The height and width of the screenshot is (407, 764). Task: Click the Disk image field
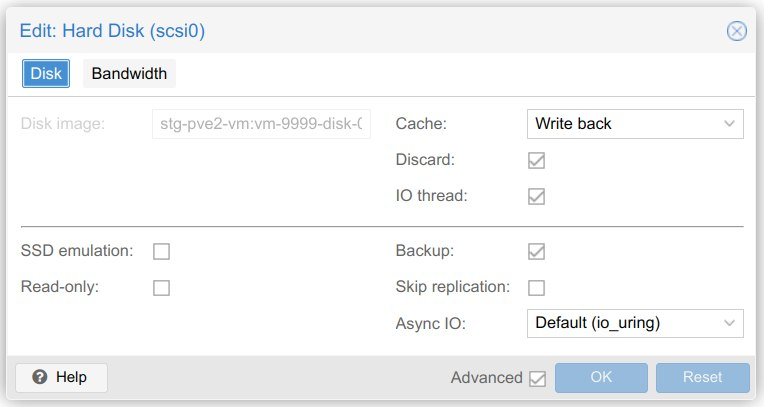click(x=262, y=124)
